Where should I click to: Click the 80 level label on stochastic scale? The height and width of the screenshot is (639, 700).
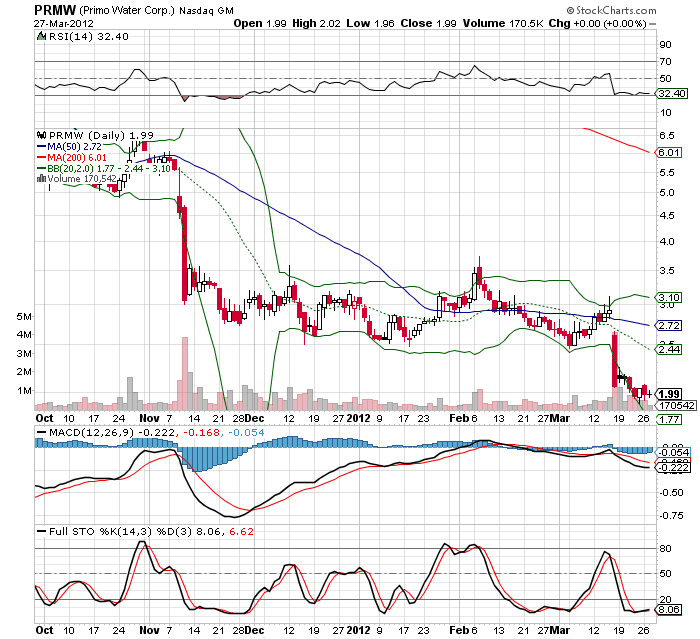[665, 548]
